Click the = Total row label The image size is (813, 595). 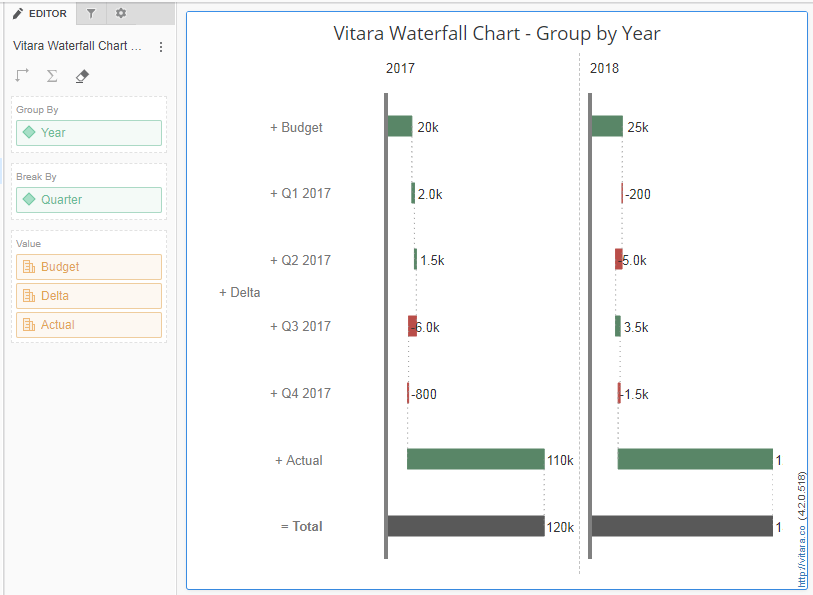pyautogui.click(x=301, y=526)
